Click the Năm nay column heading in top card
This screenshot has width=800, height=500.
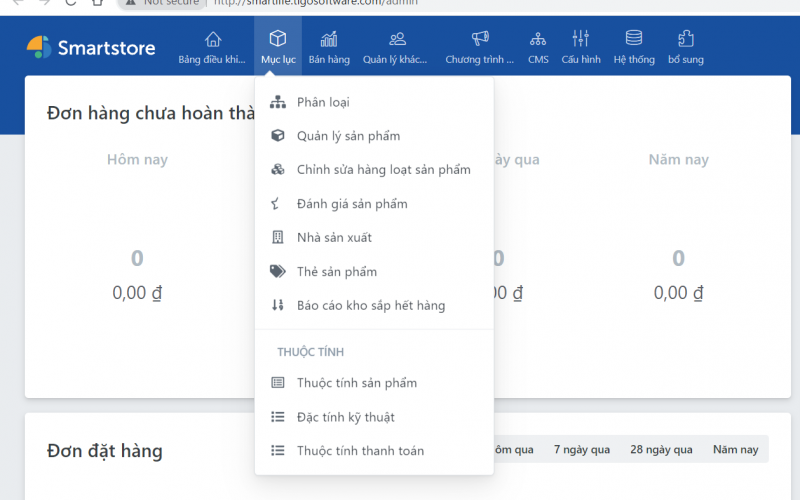click(x=678, y=160)
